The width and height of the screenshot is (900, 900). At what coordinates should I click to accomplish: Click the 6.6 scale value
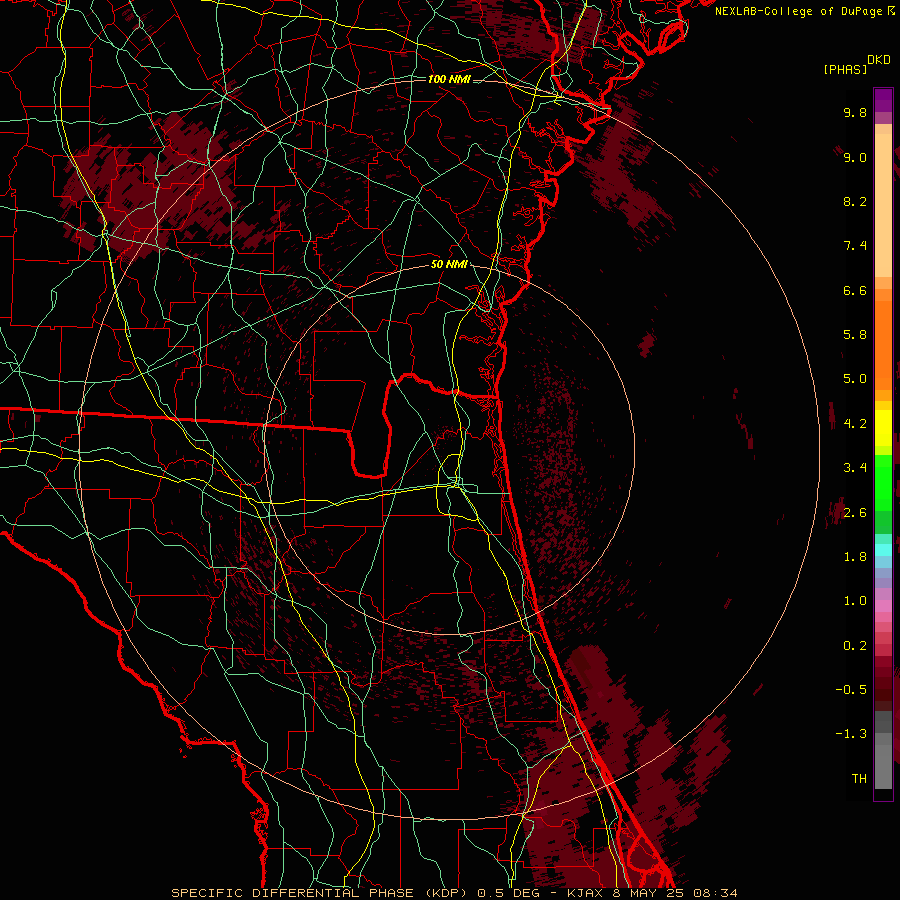[855, 290]
